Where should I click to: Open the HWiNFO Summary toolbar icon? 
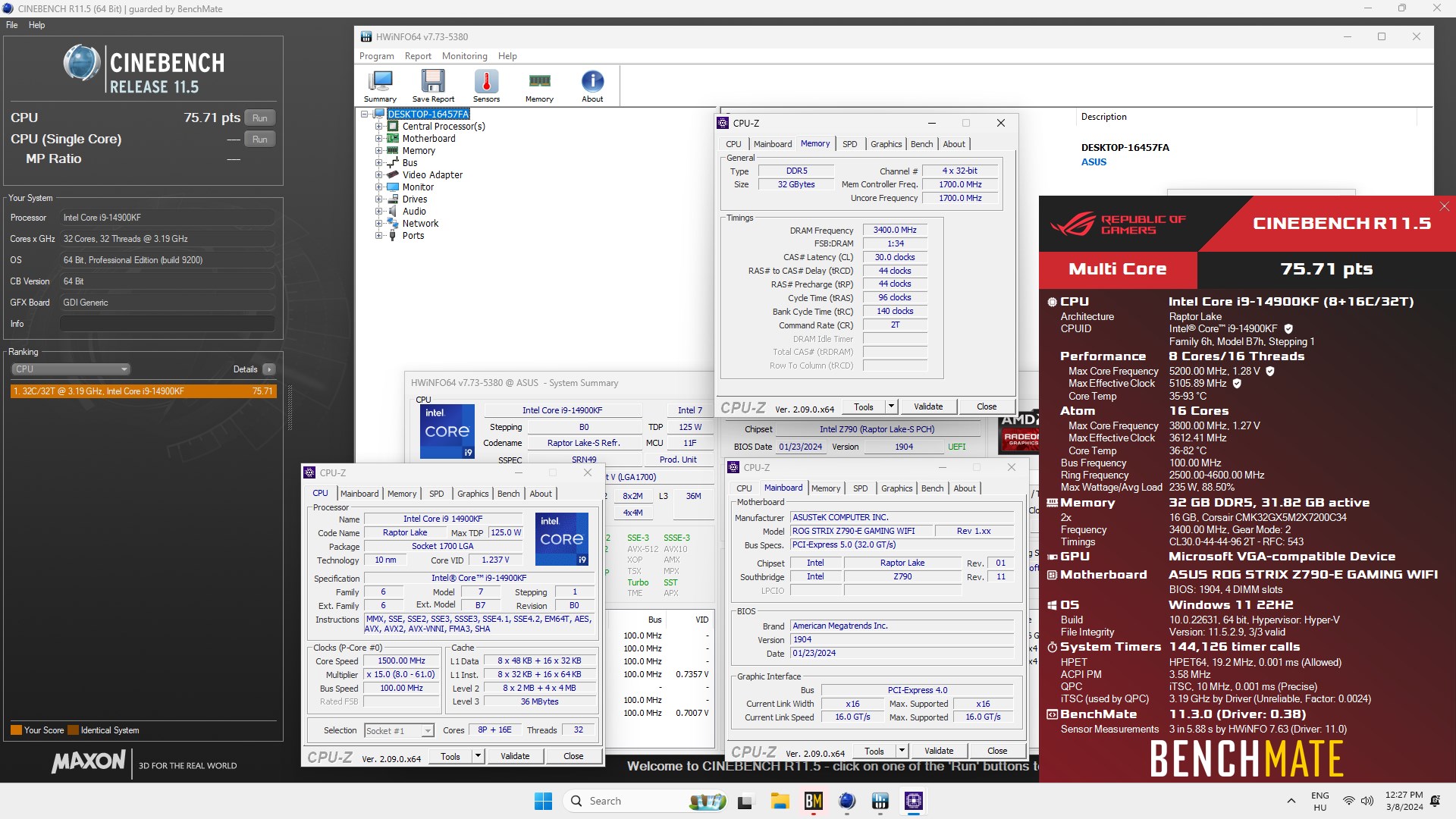point(380,86)
